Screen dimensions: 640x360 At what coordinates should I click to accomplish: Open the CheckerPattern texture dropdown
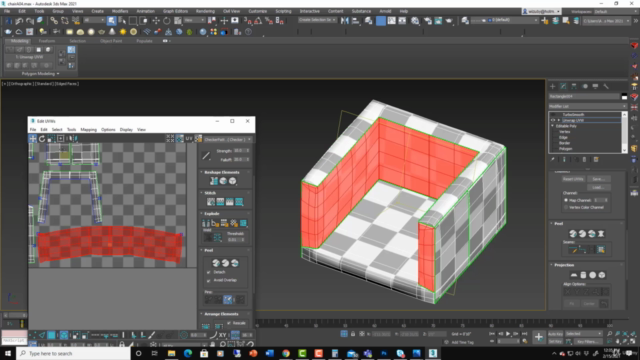pyautogui.click(x=228, y=140)
